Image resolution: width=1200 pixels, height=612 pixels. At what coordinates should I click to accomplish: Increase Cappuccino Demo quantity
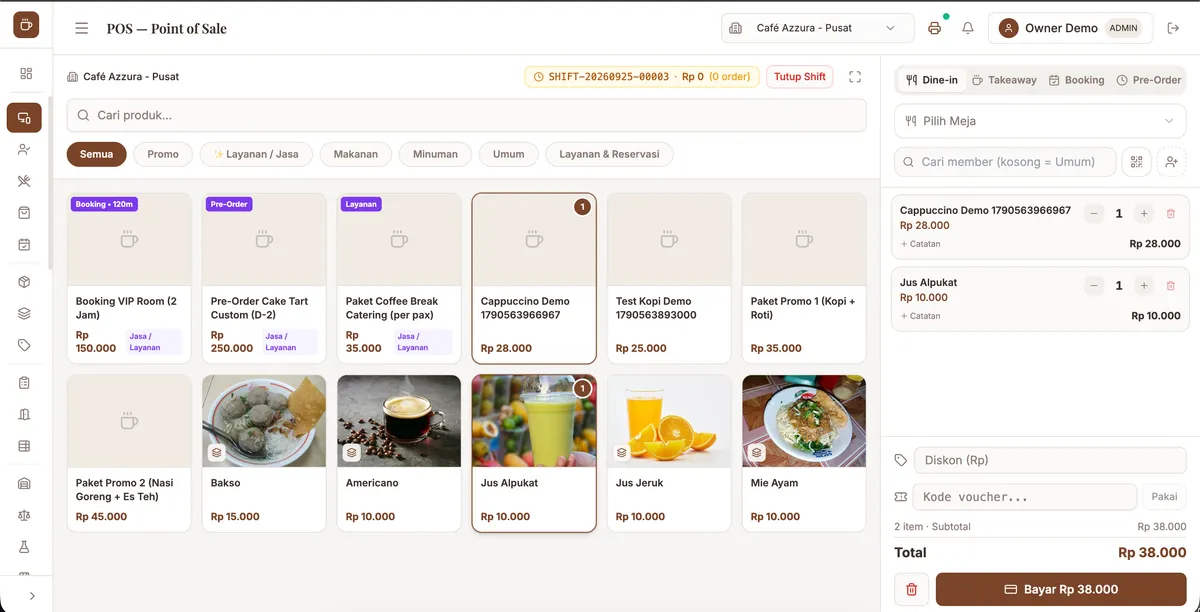(x=1144, y=214)
